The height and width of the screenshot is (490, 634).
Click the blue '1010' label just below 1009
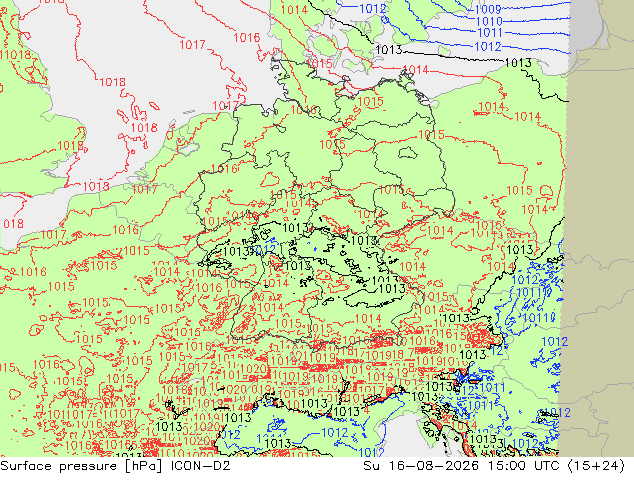(489, 21)
